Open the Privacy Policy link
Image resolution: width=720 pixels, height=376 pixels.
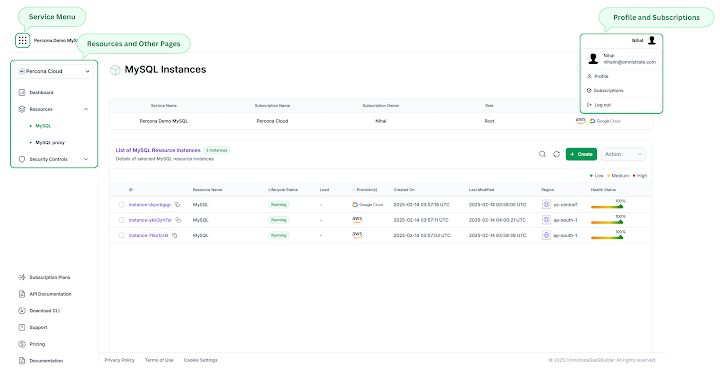(x=119, y=360)
